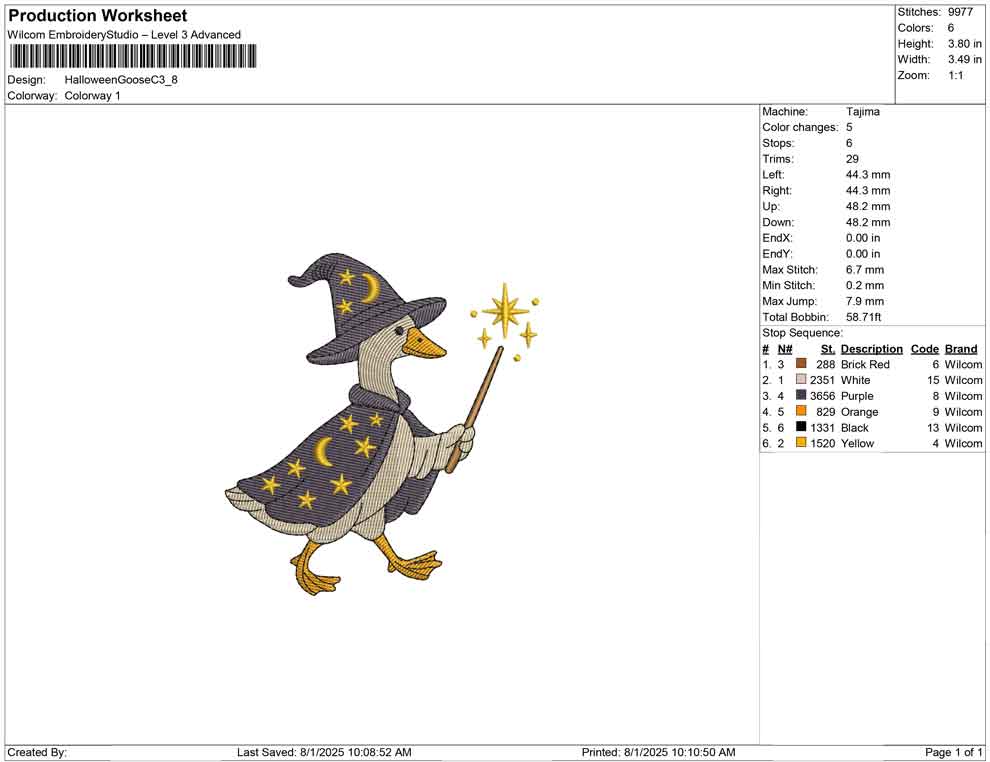Click the 'Orange' description text
Image resolution: width=990 pixels, height=762 pixels.
859,412
